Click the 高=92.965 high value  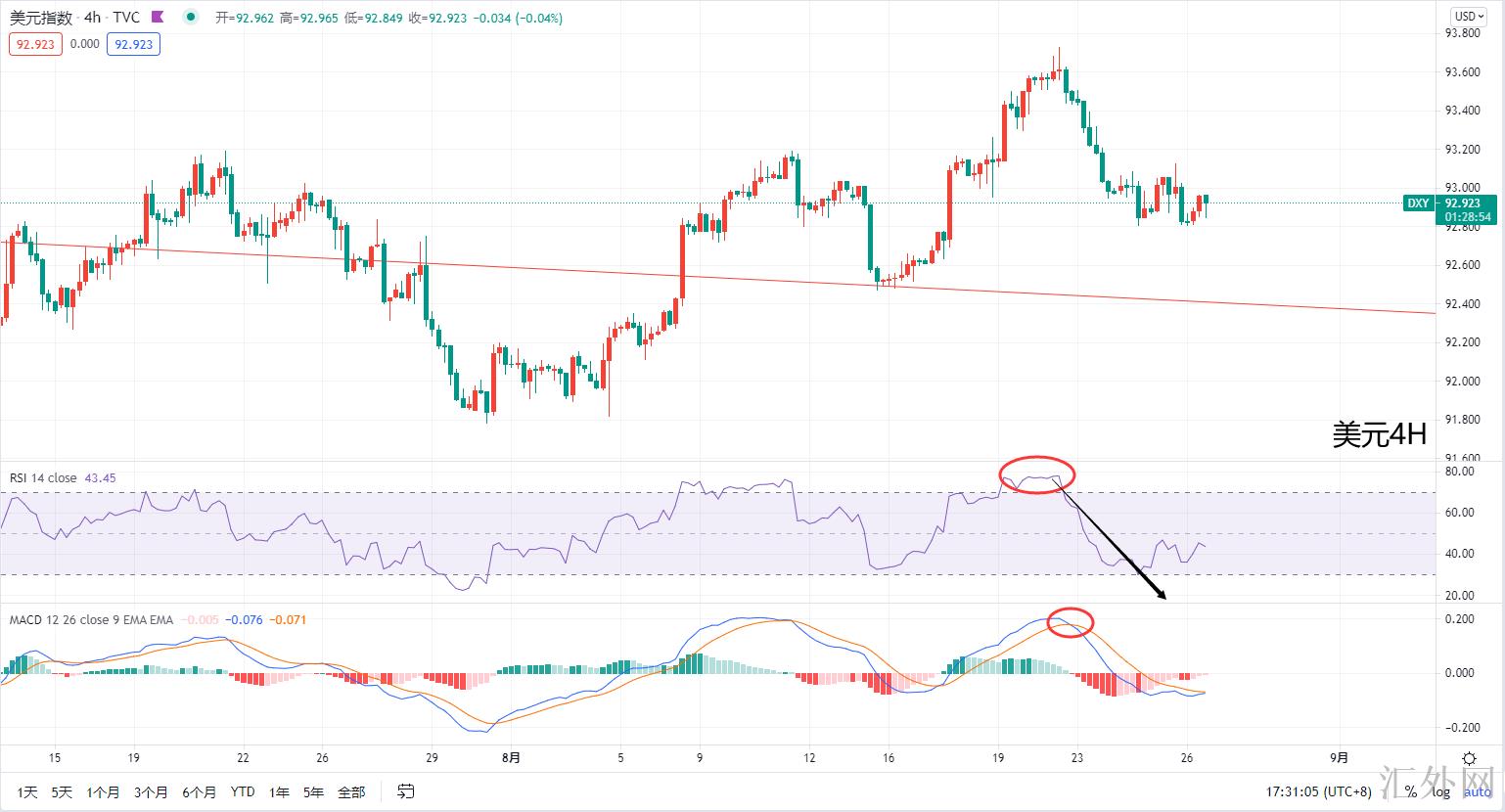pyautogui.click(x=309, y=18)
